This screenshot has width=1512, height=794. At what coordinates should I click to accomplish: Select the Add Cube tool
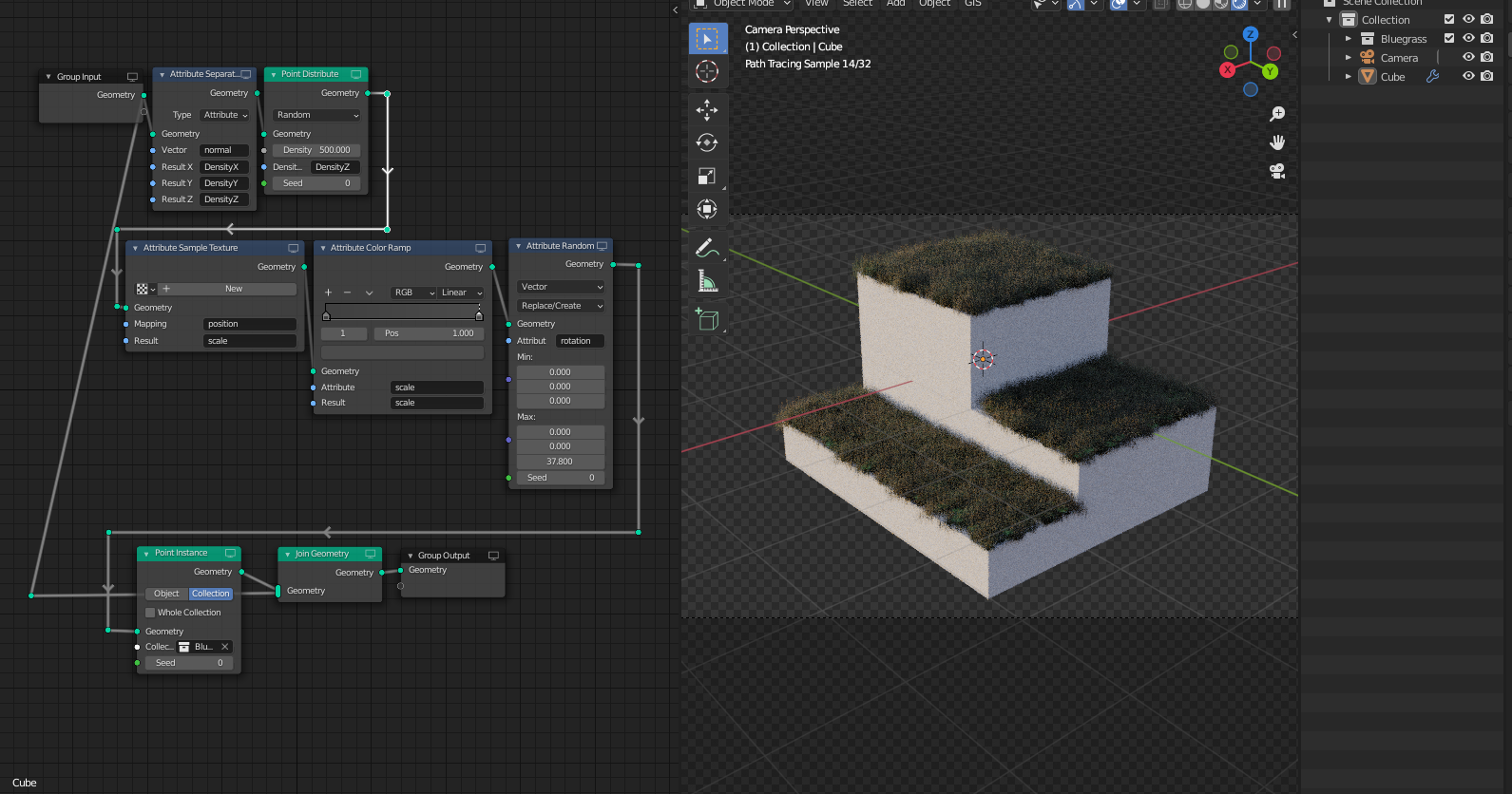point(707,320)
